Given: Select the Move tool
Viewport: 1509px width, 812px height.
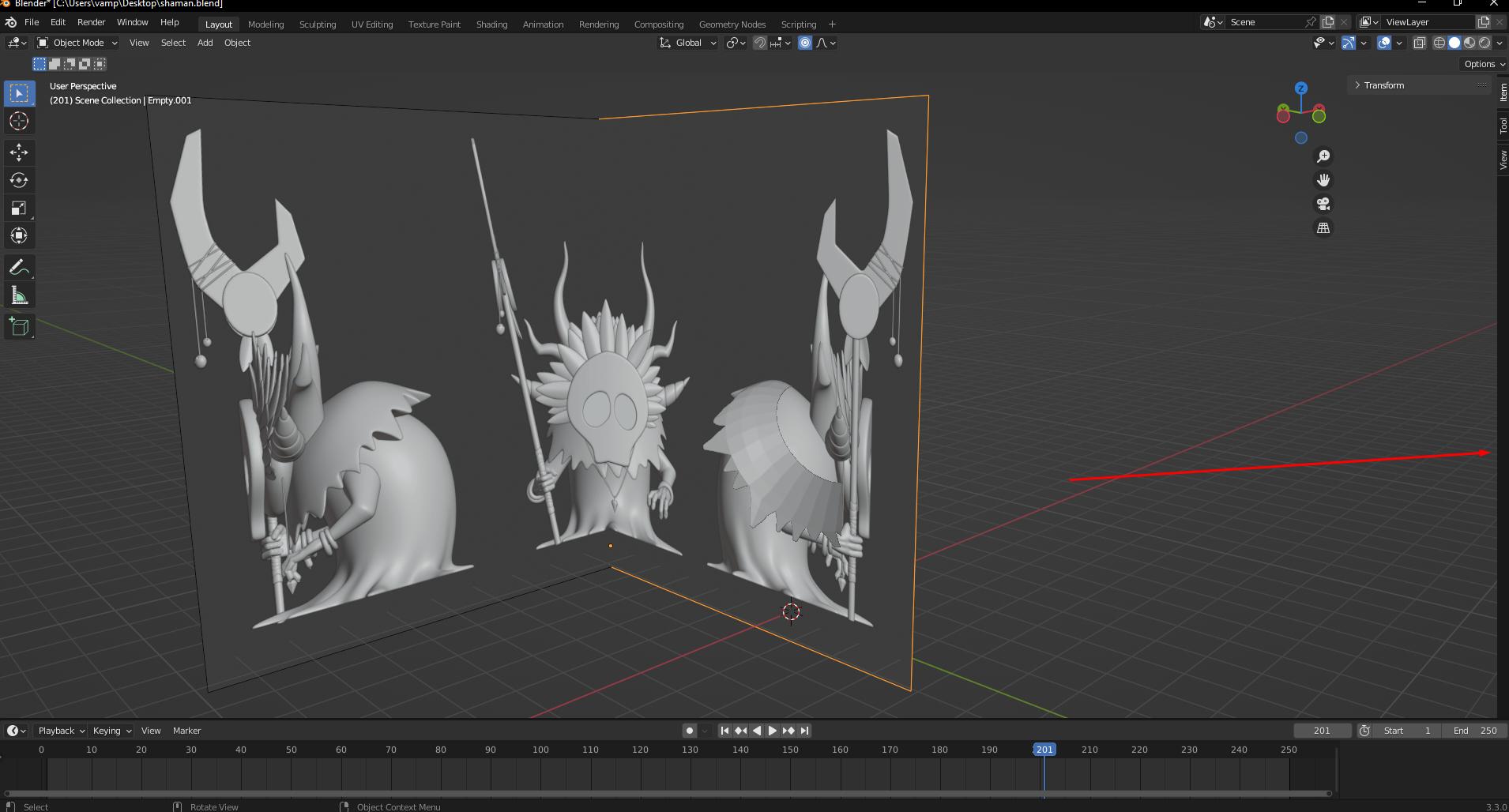Looking at the screenshot, I should pos(19,152).
